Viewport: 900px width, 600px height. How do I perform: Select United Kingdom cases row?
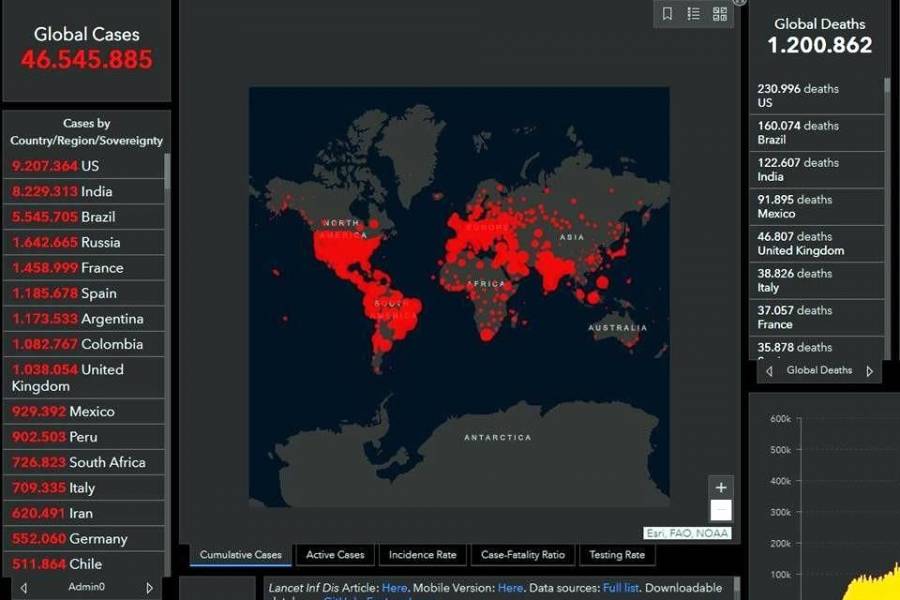(84, 377)
